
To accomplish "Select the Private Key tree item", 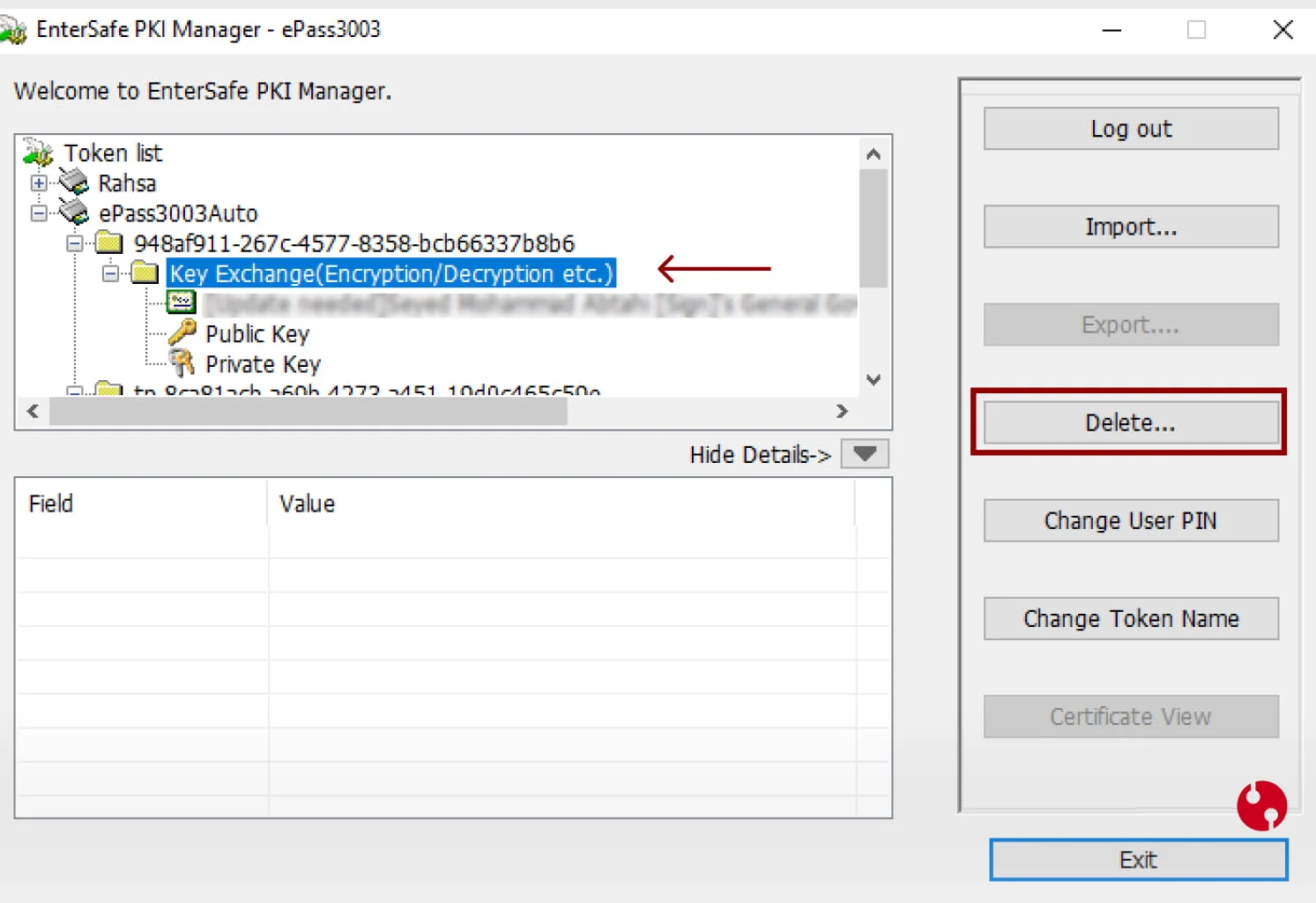I will pyautogui.click(x=263, y=364).
